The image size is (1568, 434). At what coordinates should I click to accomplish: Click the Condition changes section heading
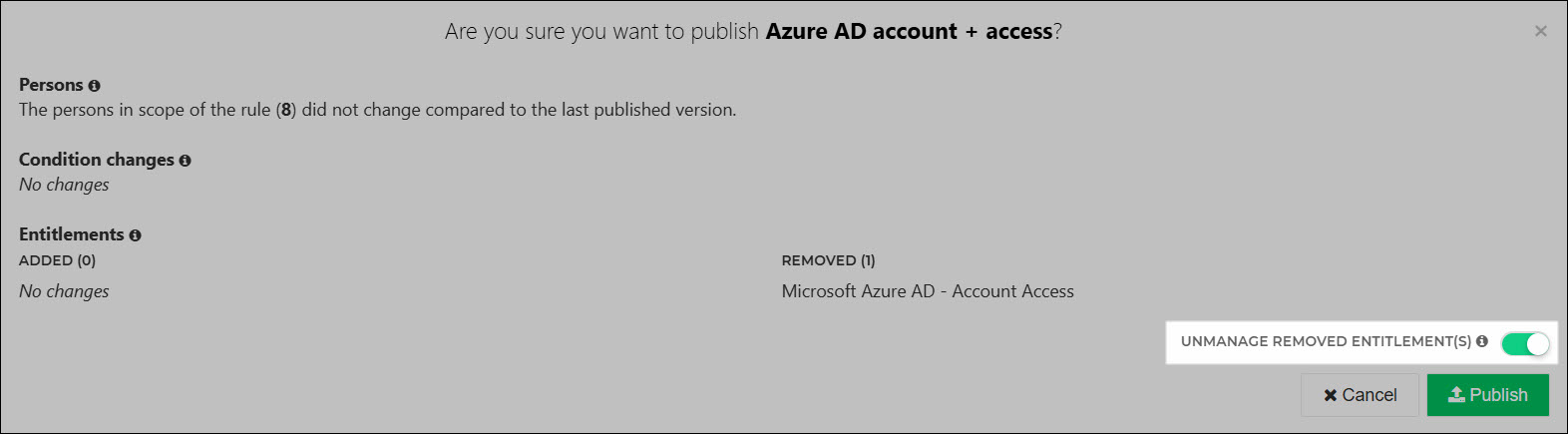[x=97, y=160]
